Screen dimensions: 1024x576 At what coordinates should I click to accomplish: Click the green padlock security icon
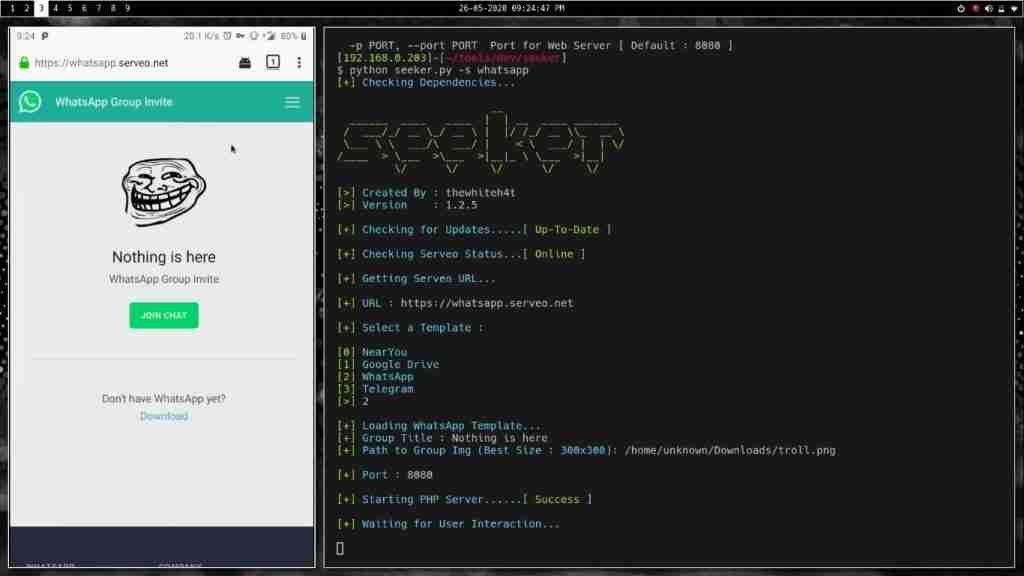click(x=24, y=63)
